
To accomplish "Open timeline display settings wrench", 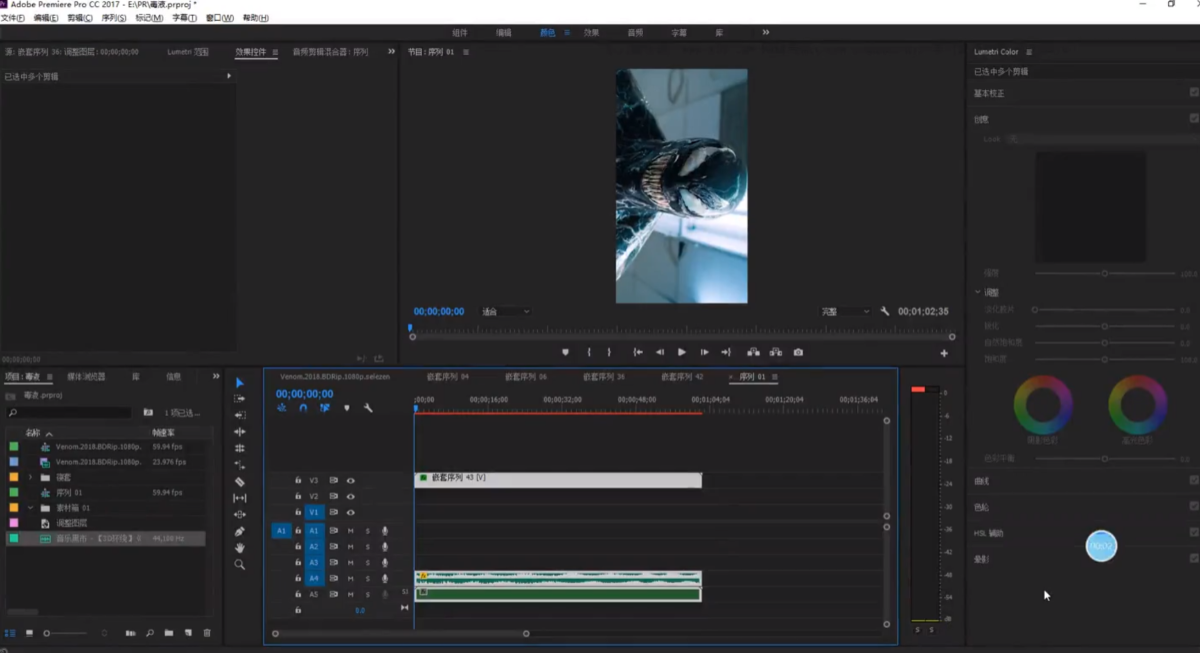I will tap(368, 408).
